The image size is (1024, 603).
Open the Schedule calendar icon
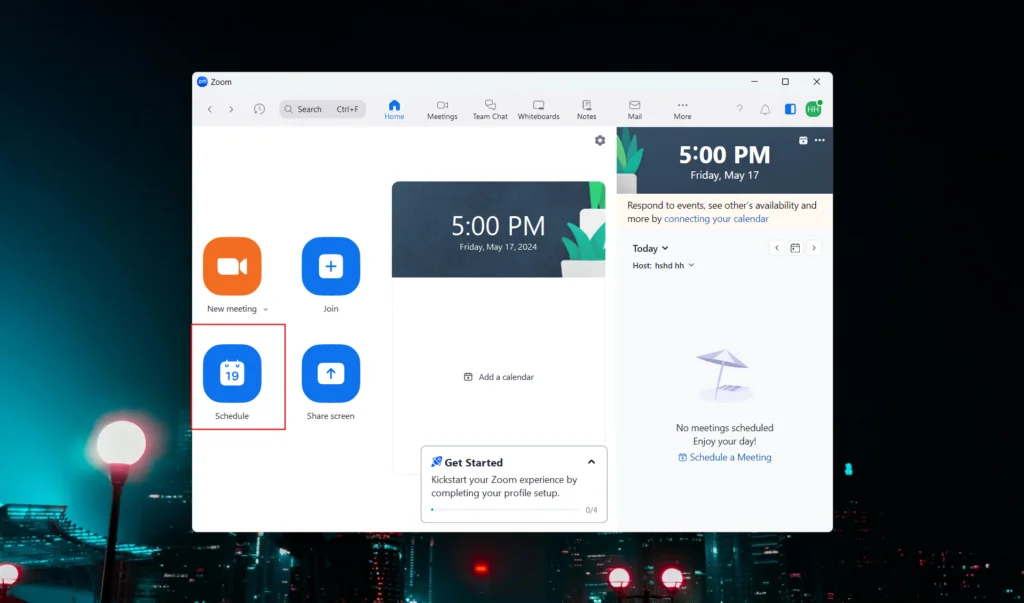point(232,373)
